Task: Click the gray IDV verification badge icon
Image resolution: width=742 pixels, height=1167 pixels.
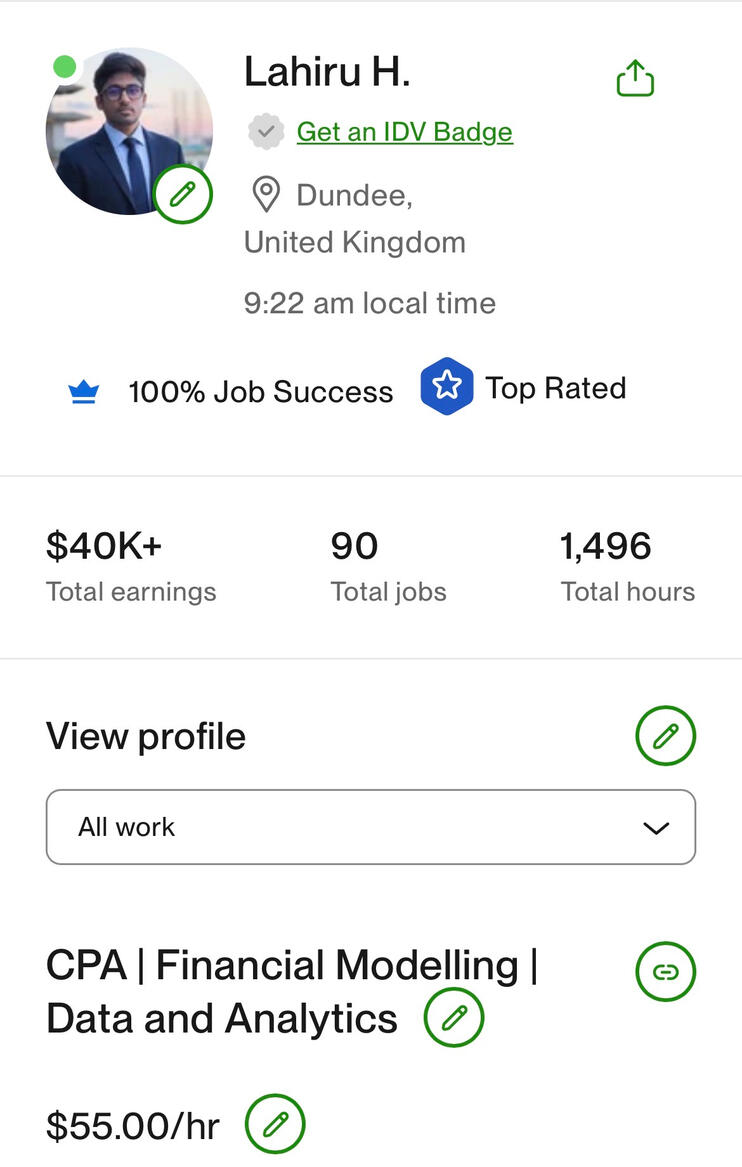Action: point(265,132)
